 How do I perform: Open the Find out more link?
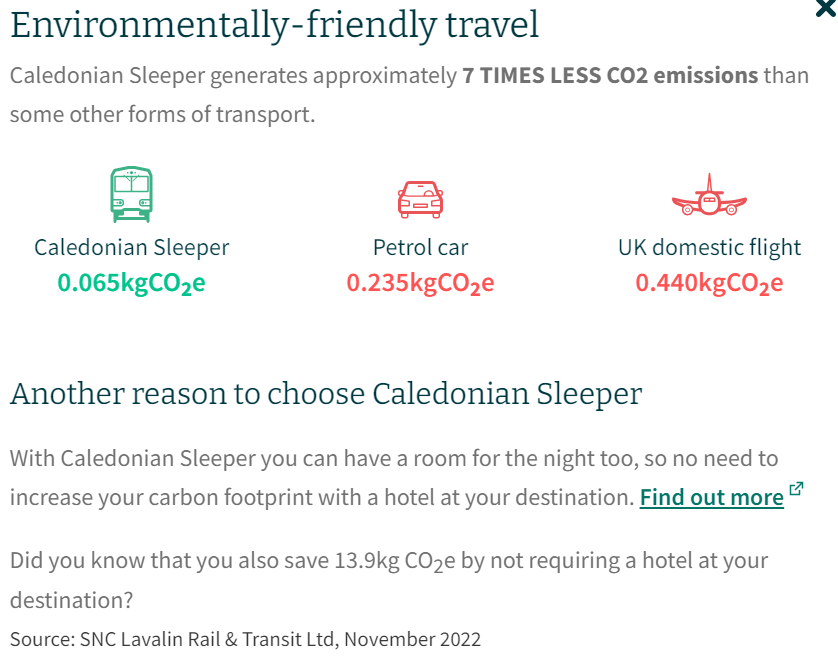pos(711,497)
